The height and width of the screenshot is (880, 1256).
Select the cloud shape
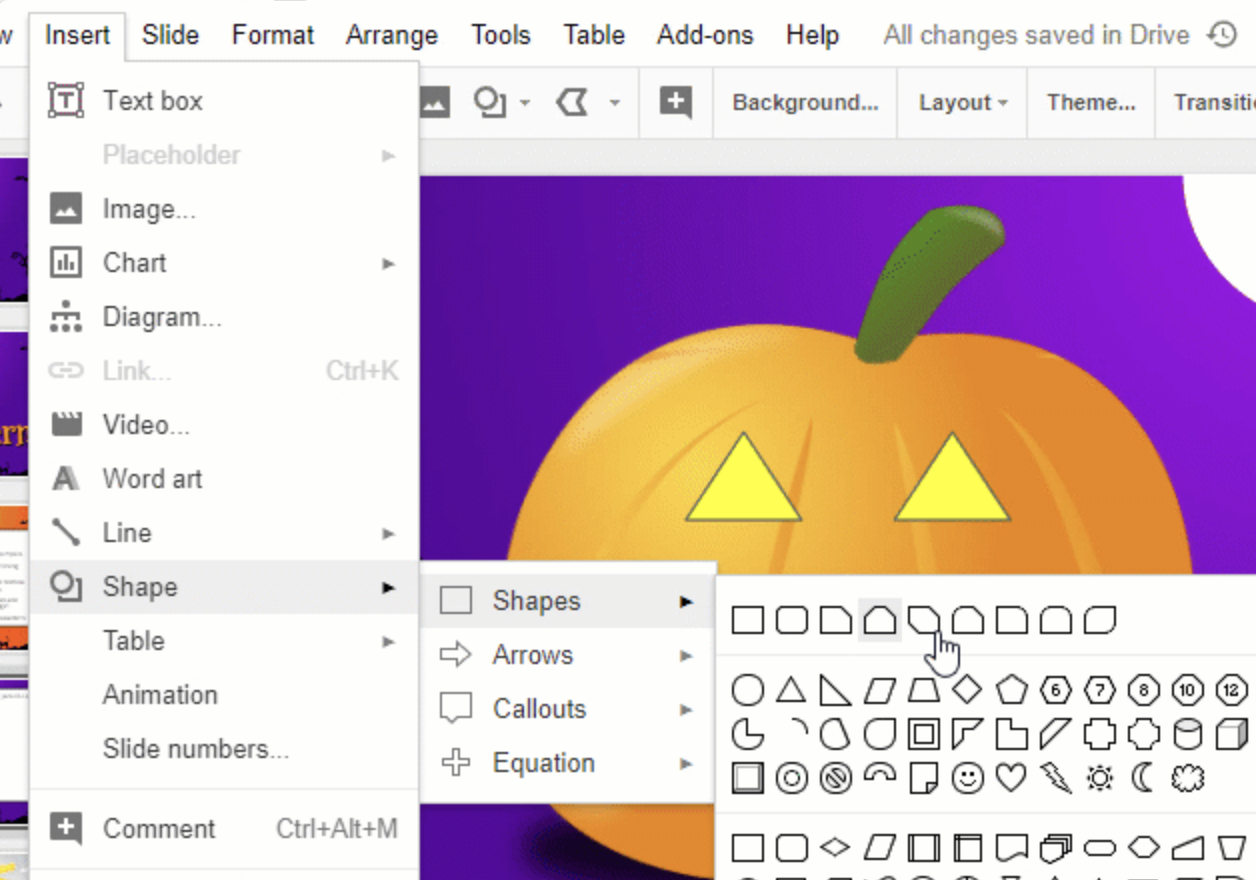click(x=1188, y=778)
